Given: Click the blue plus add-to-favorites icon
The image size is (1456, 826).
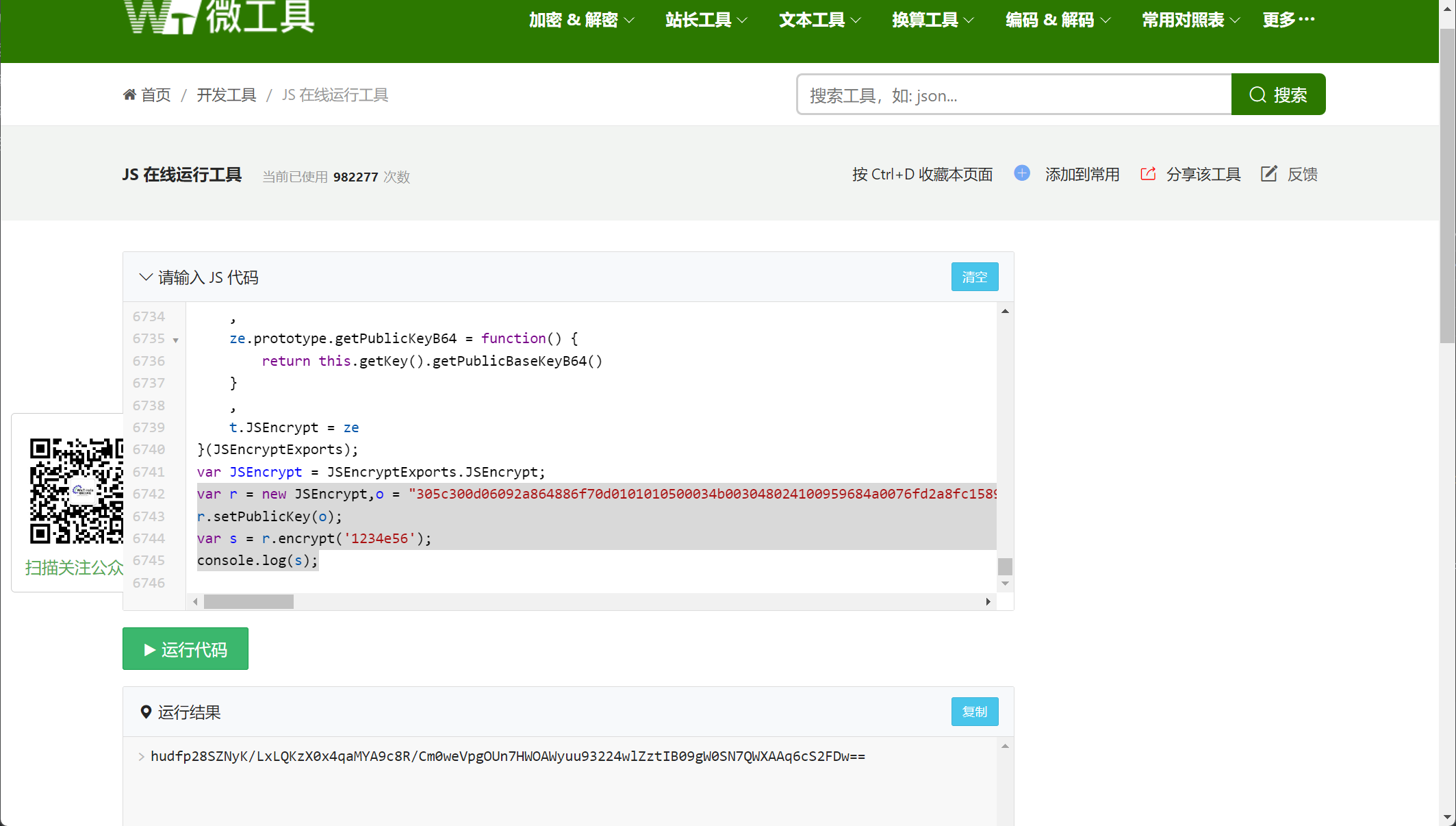Looking at the screenshot, I should (x=1021, y=173).
